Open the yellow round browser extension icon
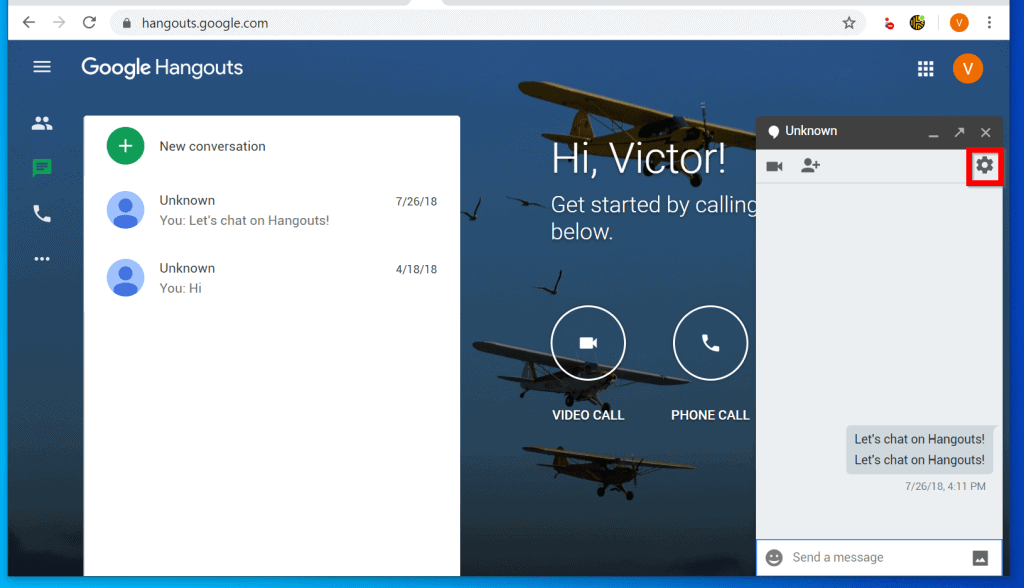The height and width of the screenshot is (588, 1024). point(918,23)
